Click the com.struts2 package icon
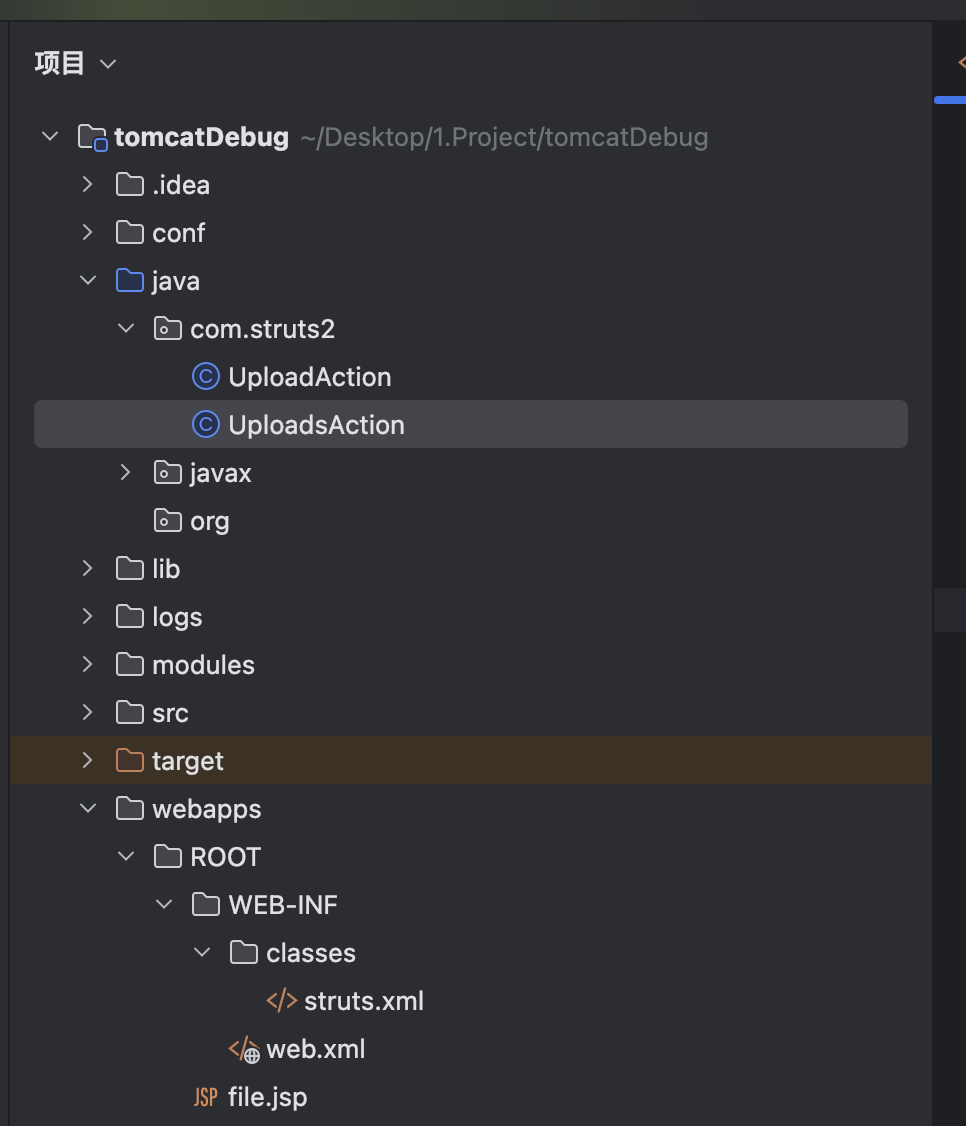The height and width of the screenshot is (1126, 966). [167, 328]
